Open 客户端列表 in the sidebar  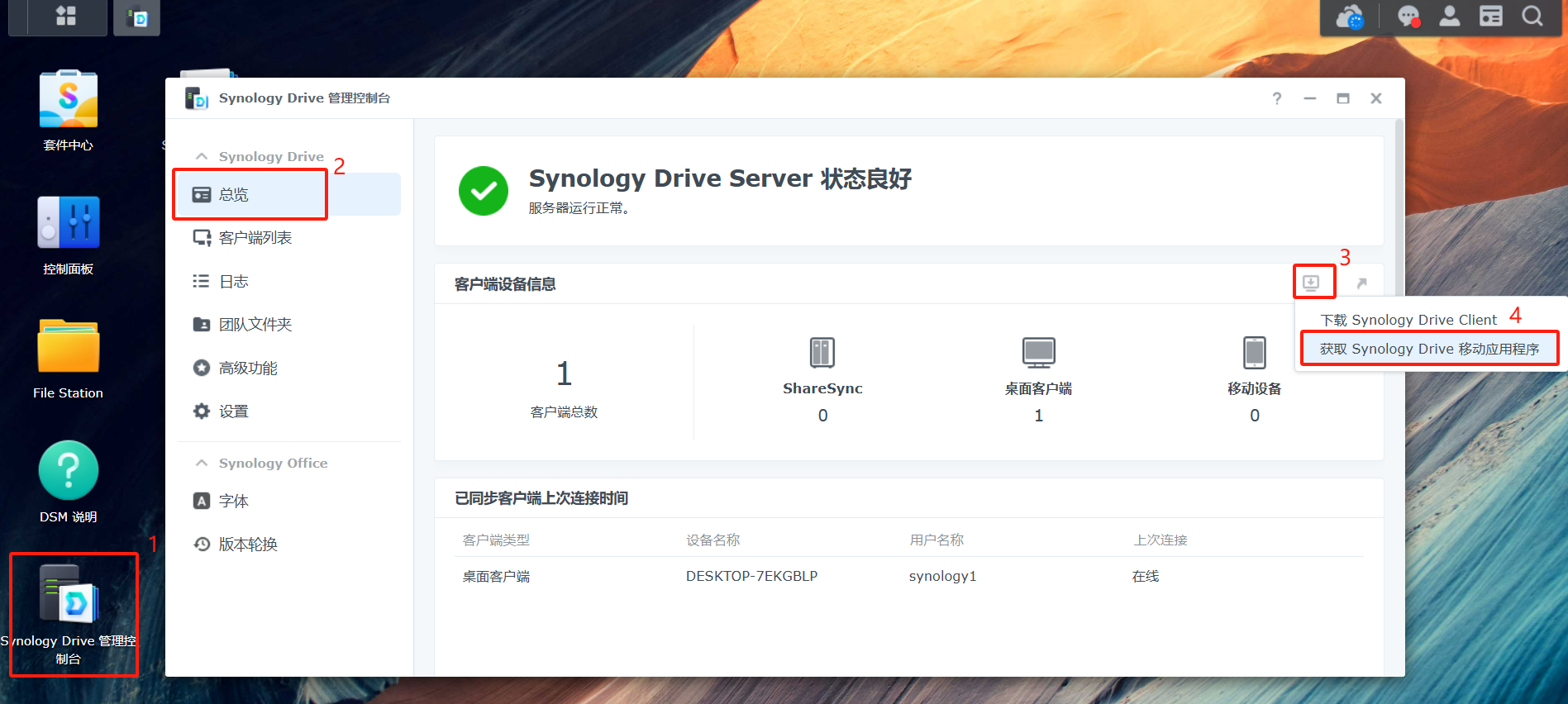[289, 238]
